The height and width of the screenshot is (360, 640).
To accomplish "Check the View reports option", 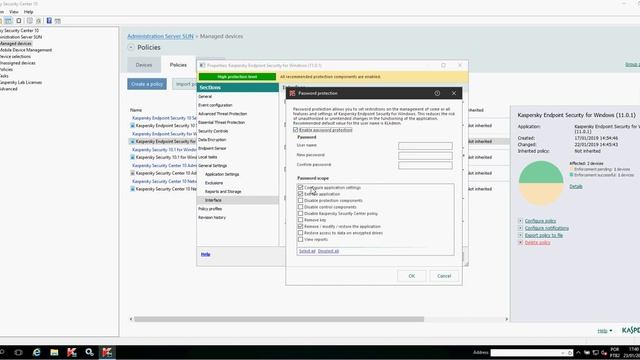I will coord(300,239).
